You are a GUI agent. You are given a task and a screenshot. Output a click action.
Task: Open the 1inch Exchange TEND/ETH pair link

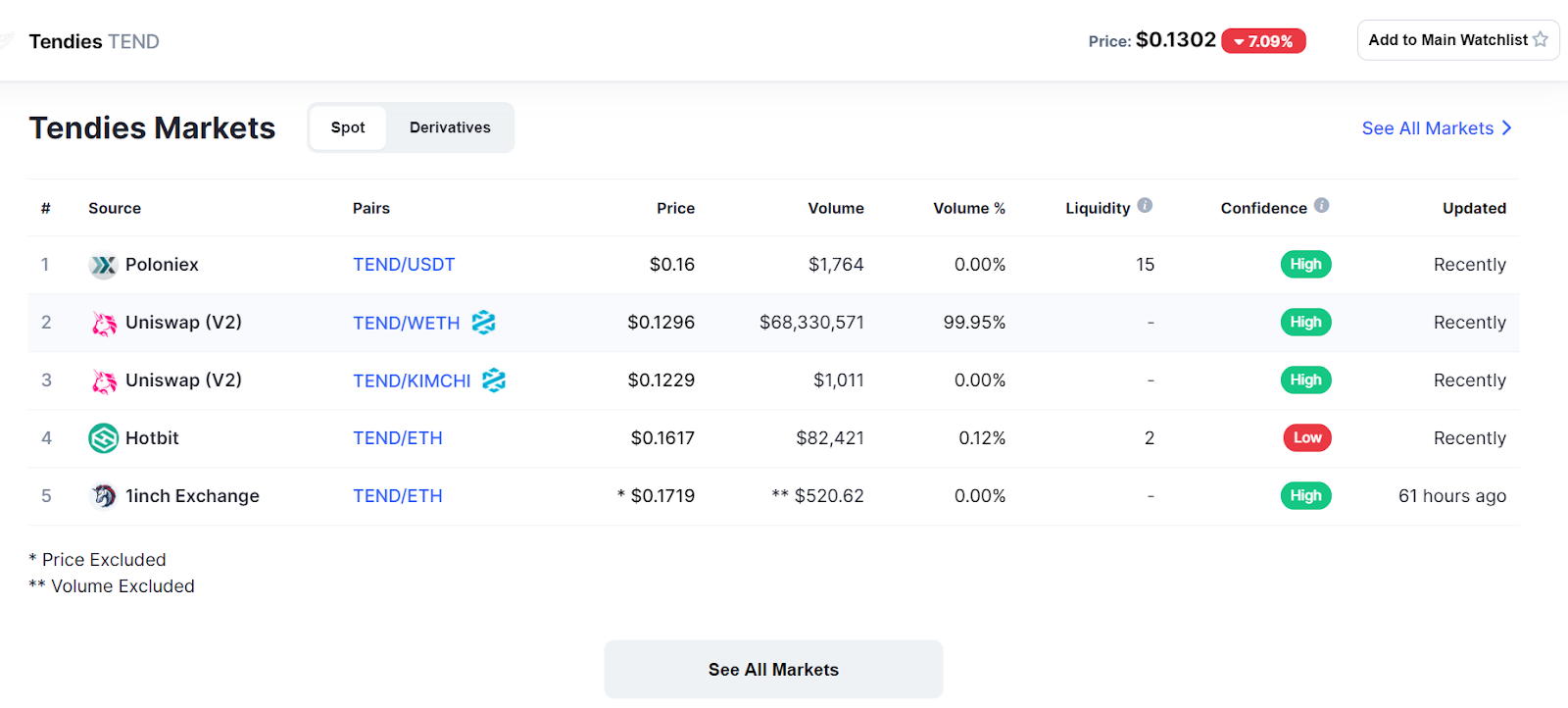tap(398, 496)
